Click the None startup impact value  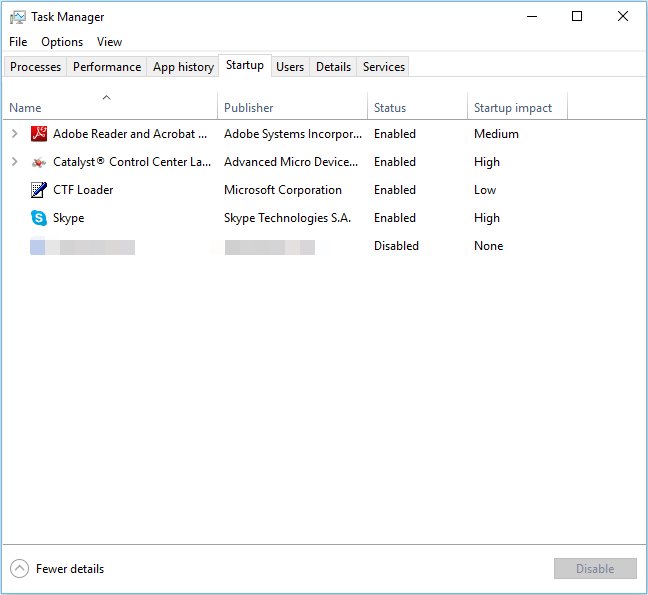click(488, 246)
